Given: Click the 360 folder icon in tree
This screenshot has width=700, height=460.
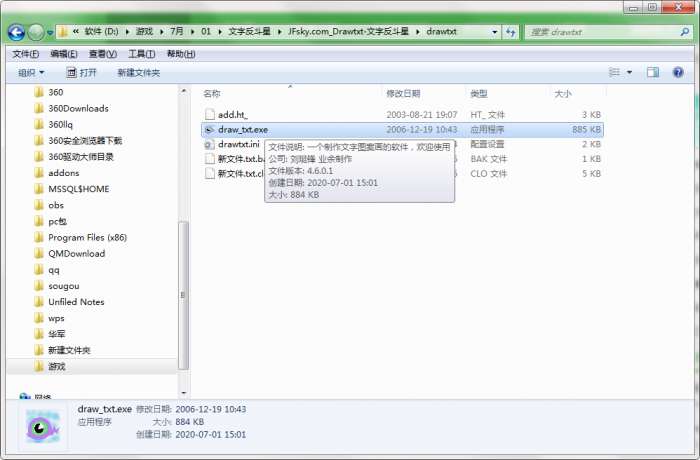Looking at the screenshot, I should tap(39, 92).
